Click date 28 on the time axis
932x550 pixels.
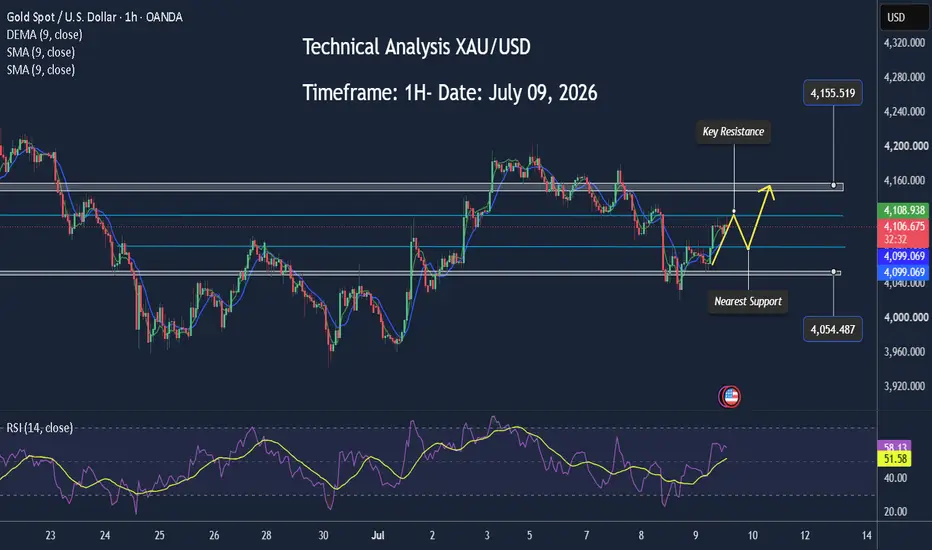pyautogui.click(x=266, y=536)
